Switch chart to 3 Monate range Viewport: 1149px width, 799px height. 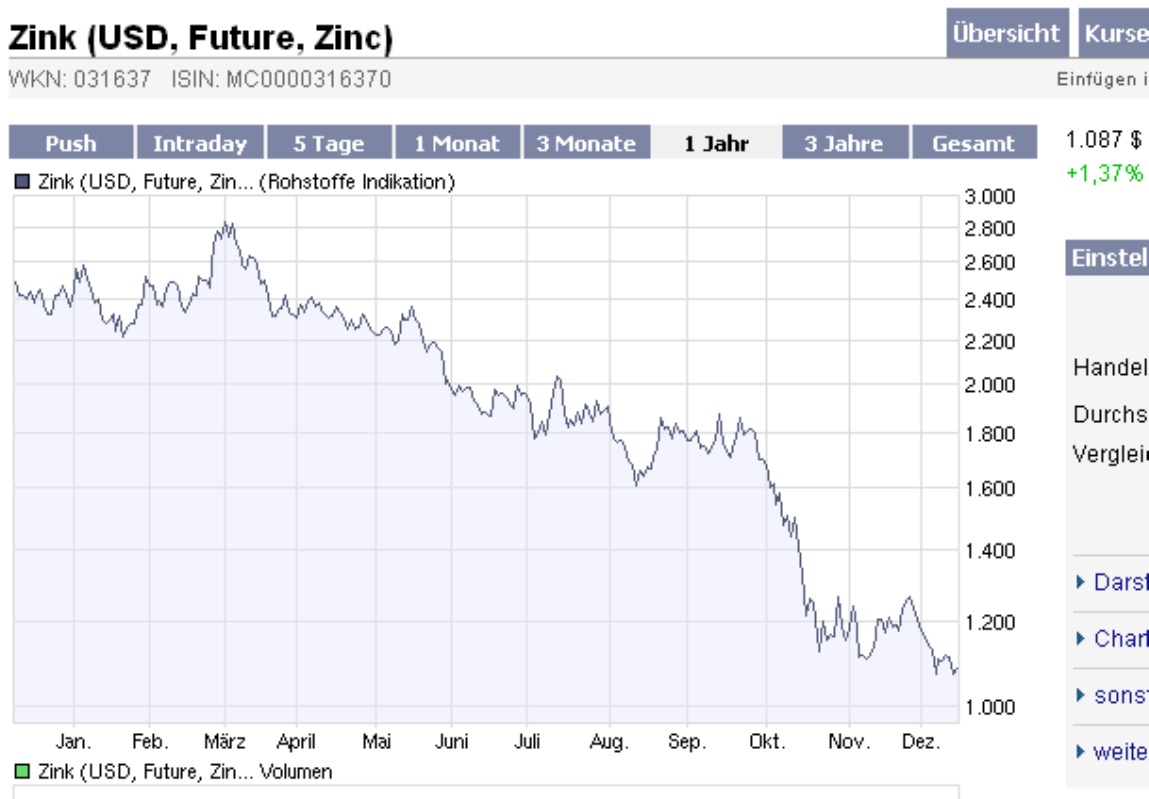[x=586, y=143]
